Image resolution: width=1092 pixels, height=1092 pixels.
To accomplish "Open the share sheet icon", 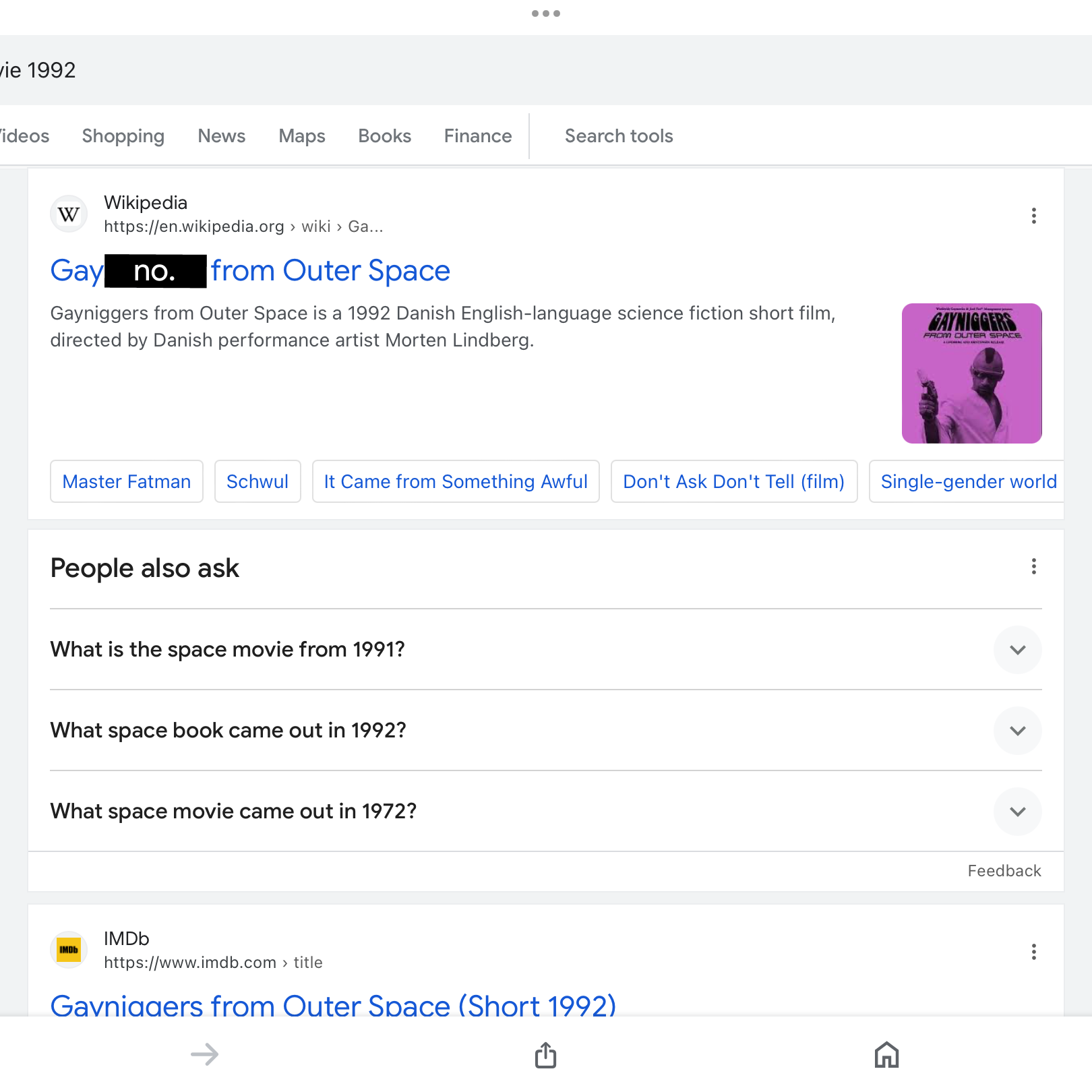I will [x=545, y=1055].
